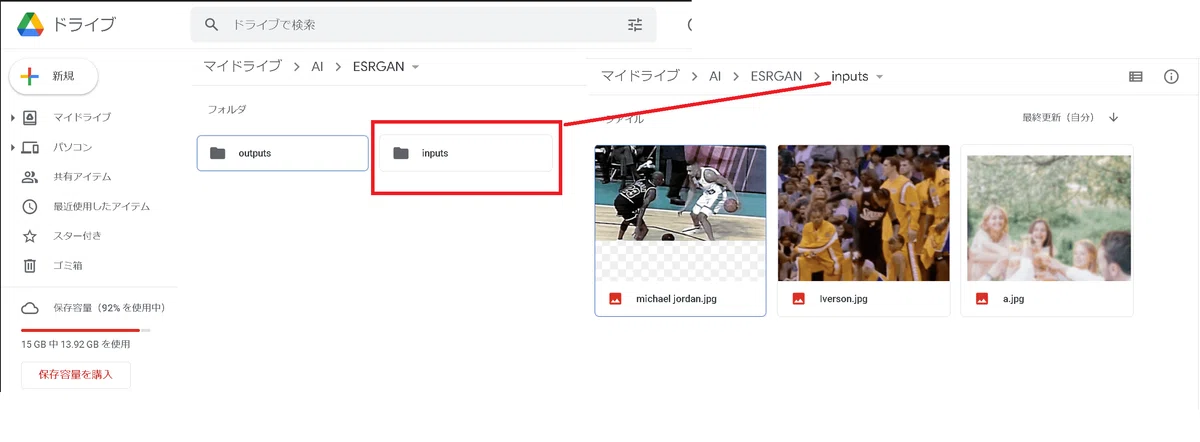
Task: Focus the Drive search field
Action: (x=423, y=24)
